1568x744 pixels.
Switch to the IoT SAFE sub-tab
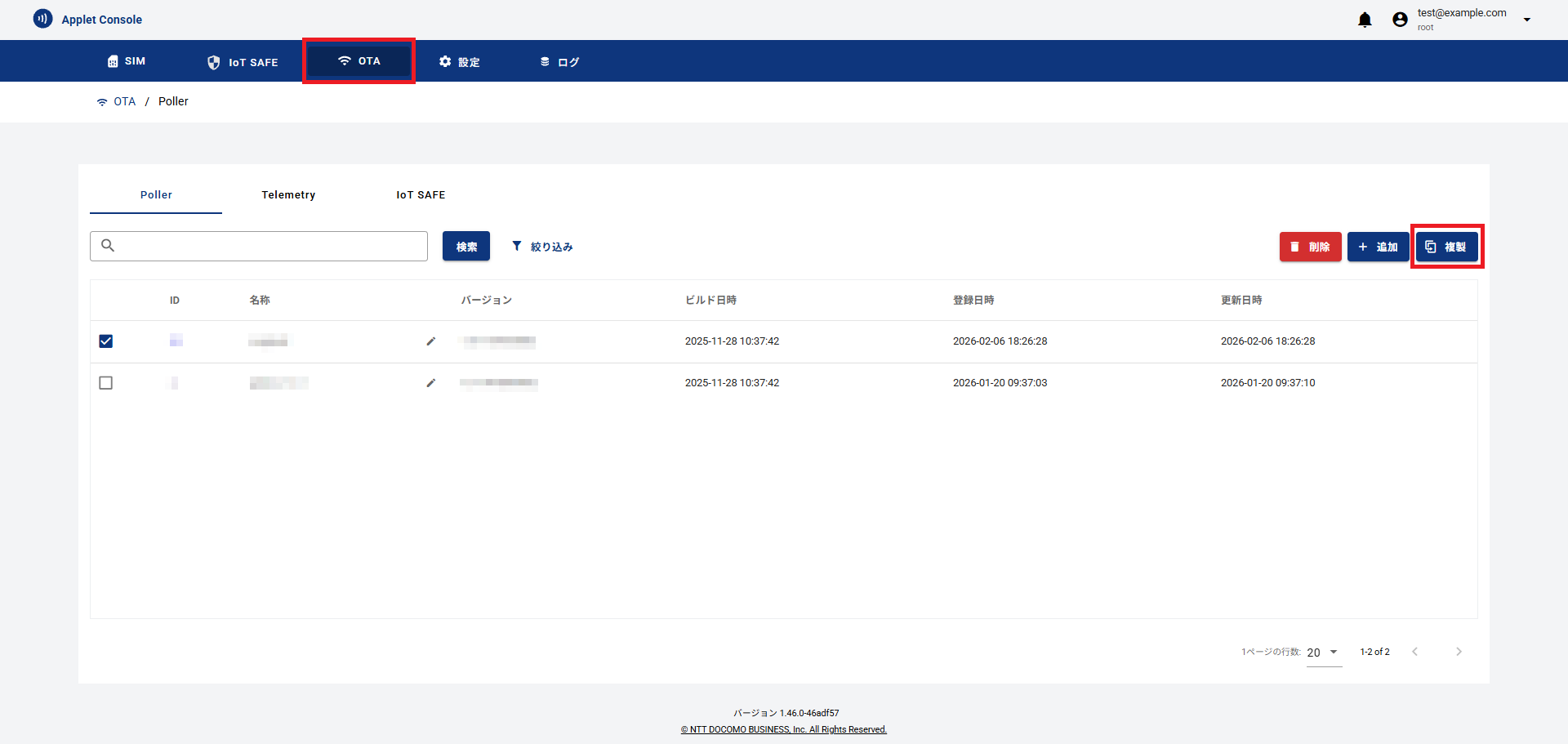point(421,195)
